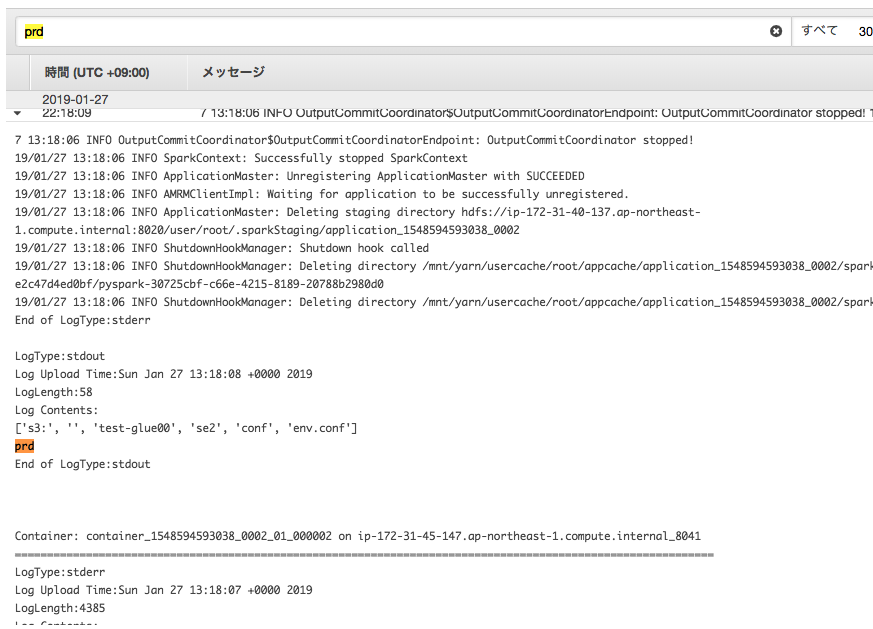Click the 時間 (UTC +09:00) column header
Image resolution: width=873 pixels, height=629 pixels.
click(x=97, y=72)
